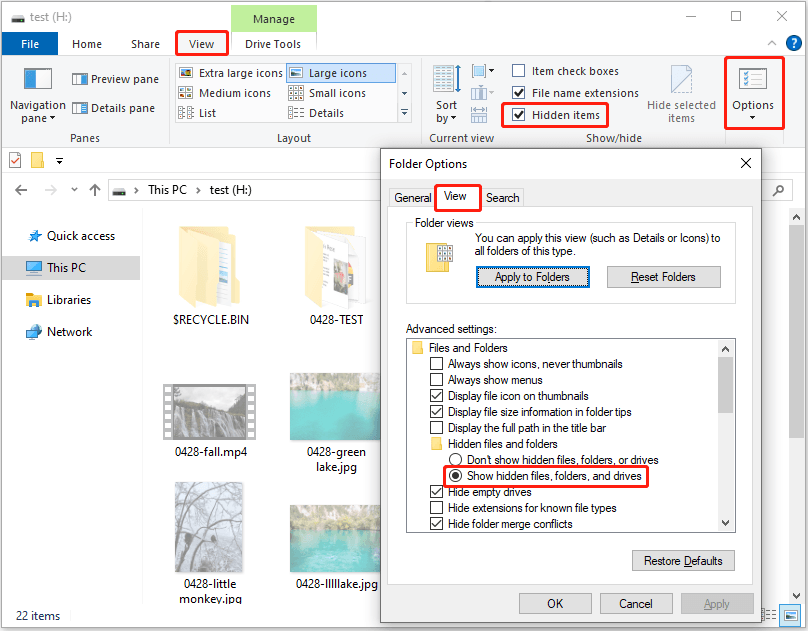Viewport: 808px width, 631px height.
Task: Check Always show icons, never thumbnails
Action: (x=436, y=364)
